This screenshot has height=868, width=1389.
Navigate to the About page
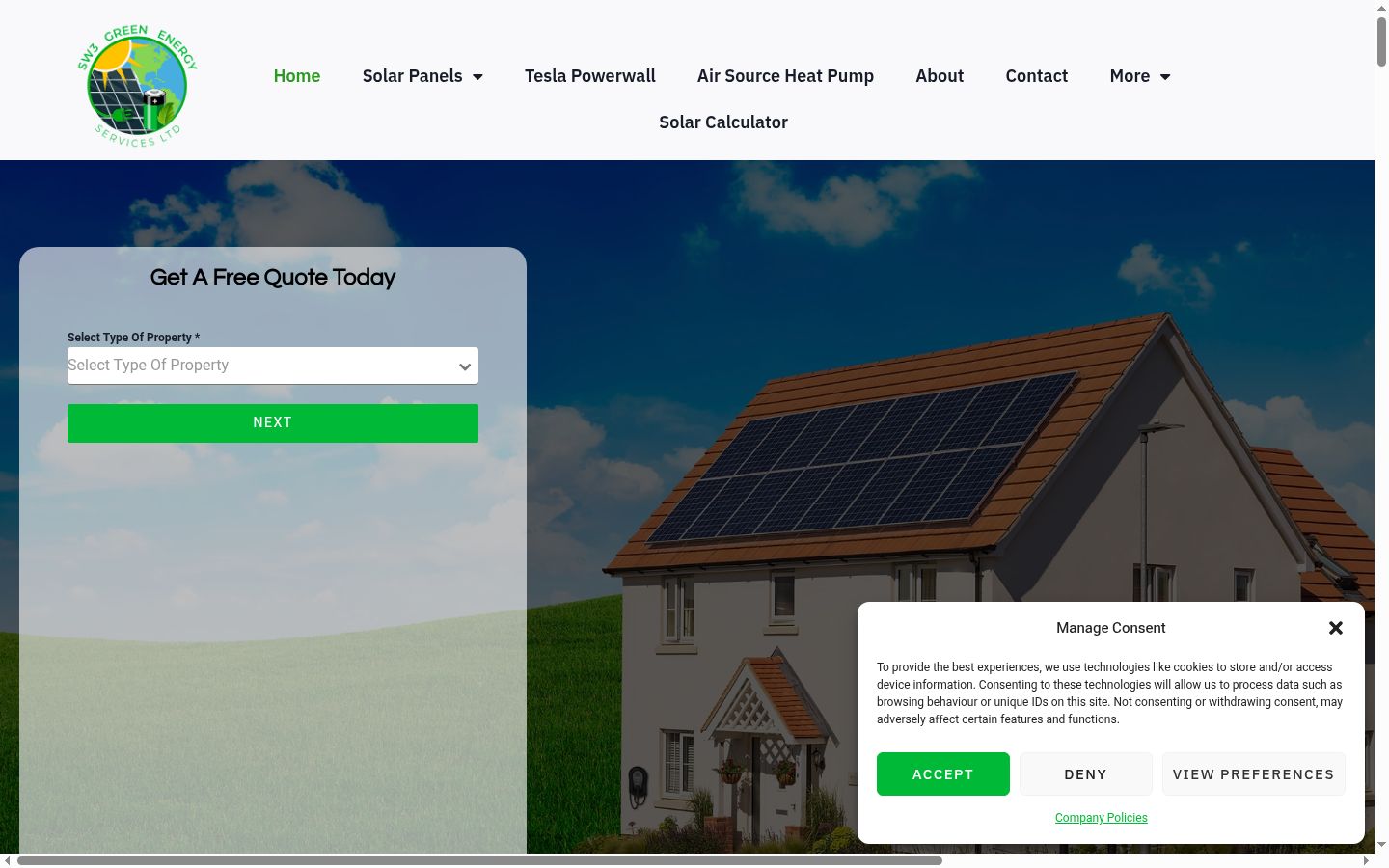click(x=940, y=76)
